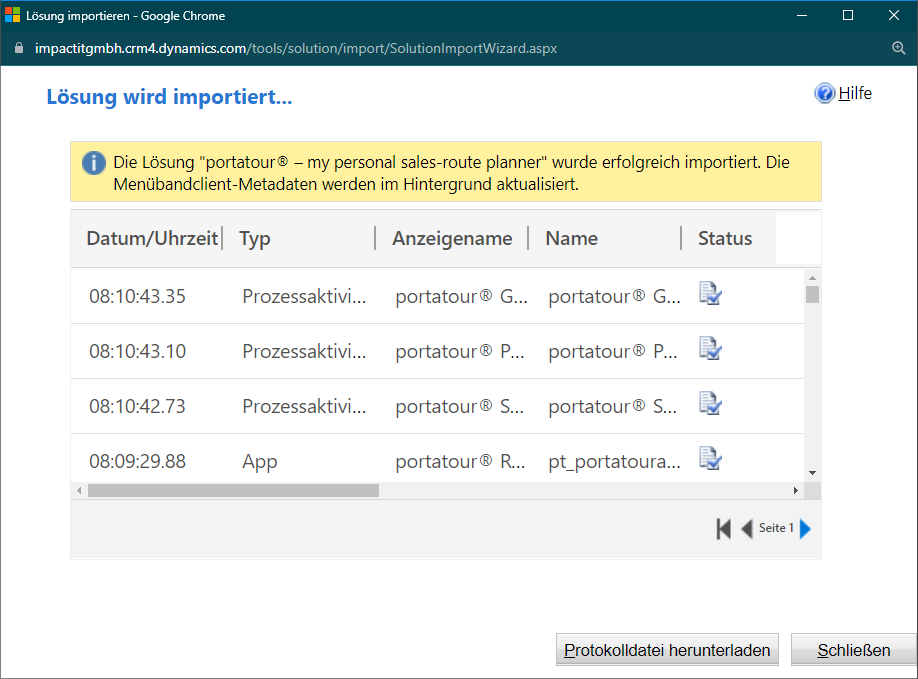
Task: Click status icon for 08:10:43.10 row
Action: 710,349
